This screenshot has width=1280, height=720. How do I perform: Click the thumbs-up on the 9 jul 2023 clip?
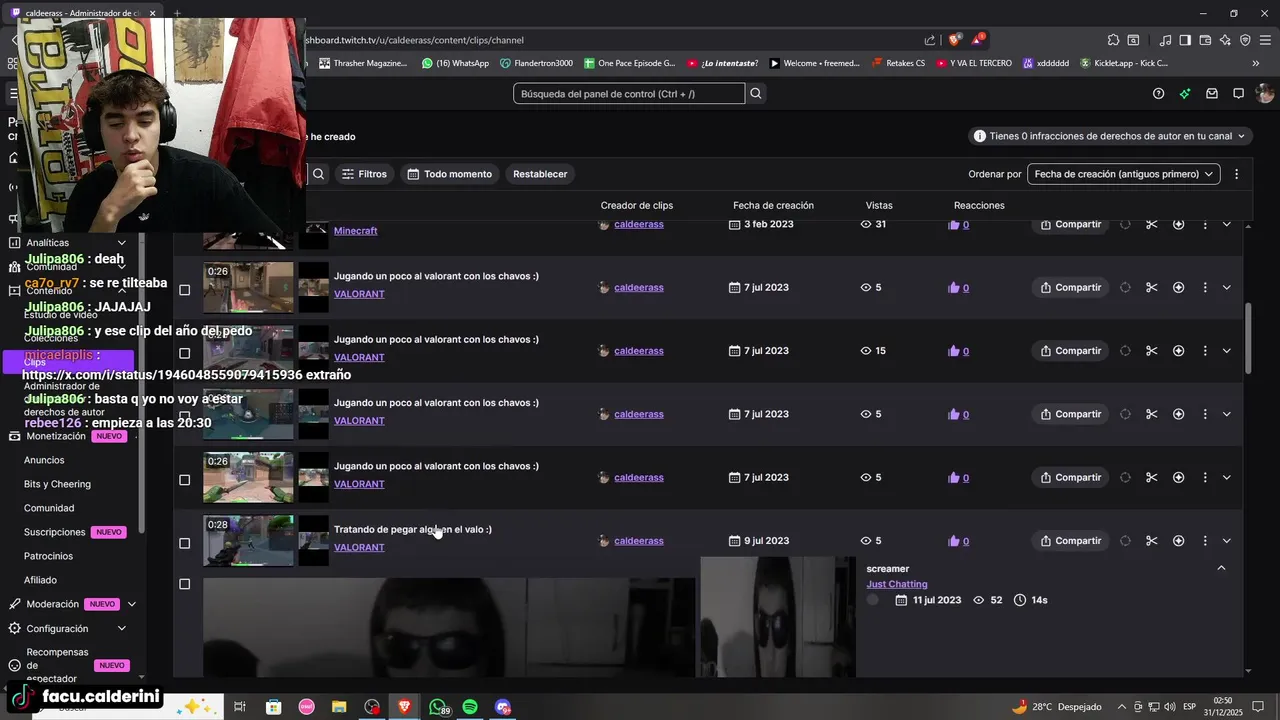point(954,541)
